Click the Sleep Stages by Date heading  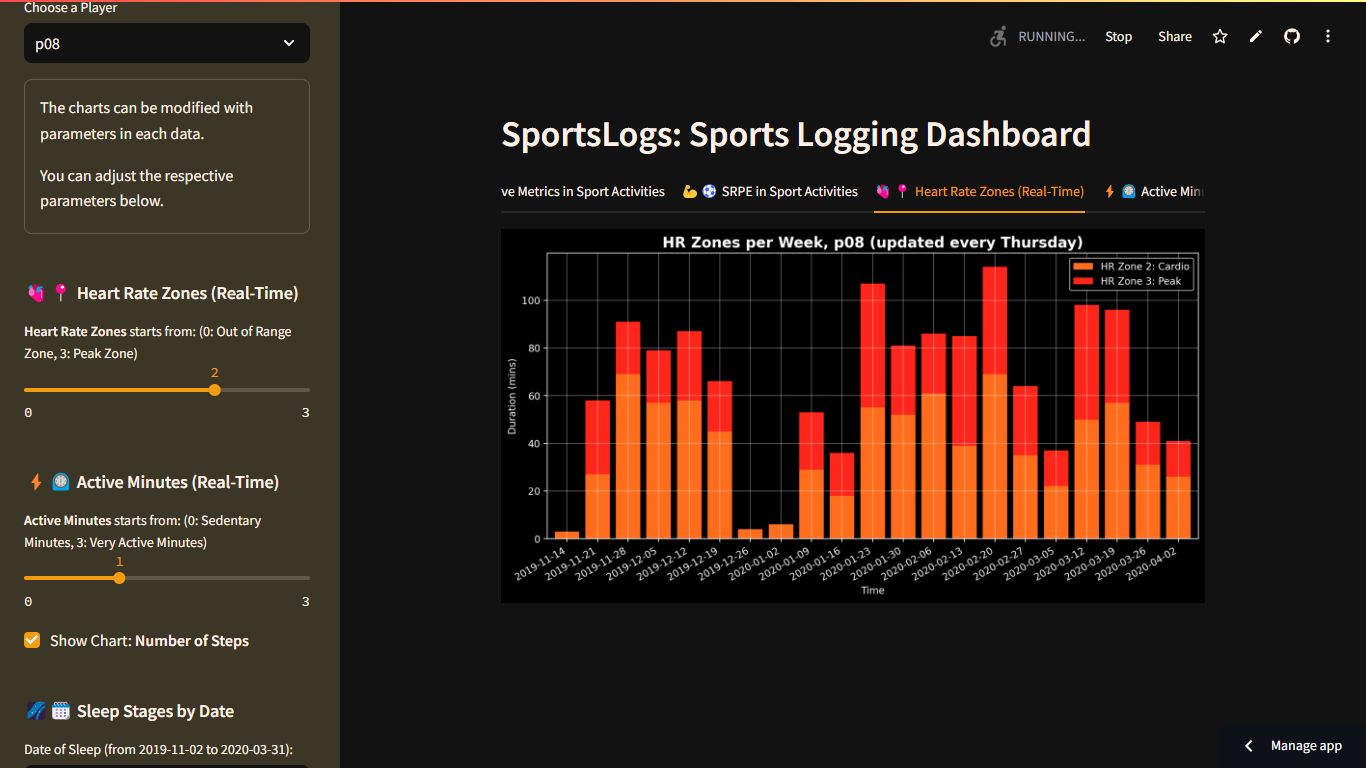click(x=129, y=711)
